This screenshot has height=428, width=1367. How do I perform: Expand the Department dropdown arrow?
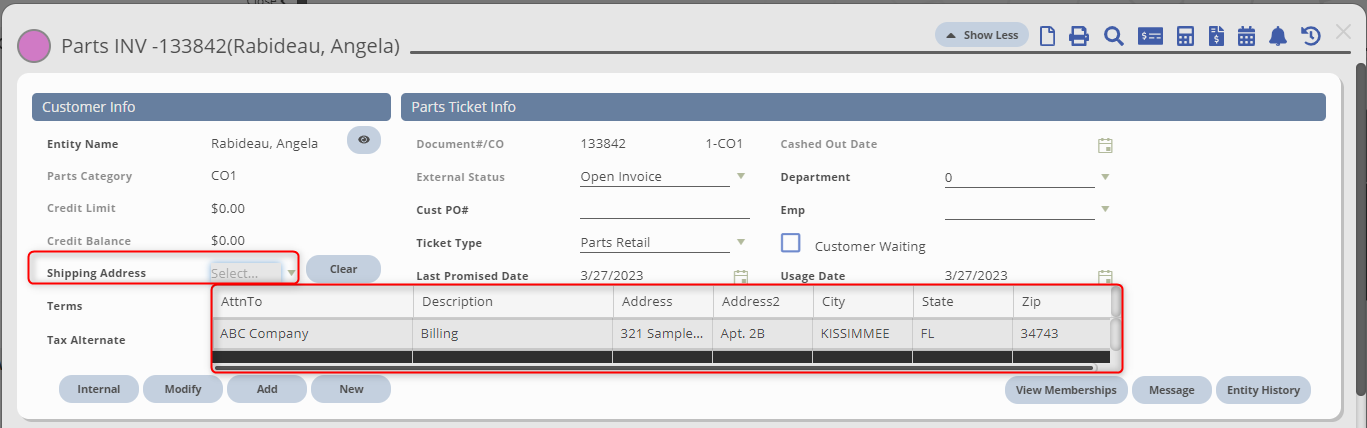point(1105,177)
